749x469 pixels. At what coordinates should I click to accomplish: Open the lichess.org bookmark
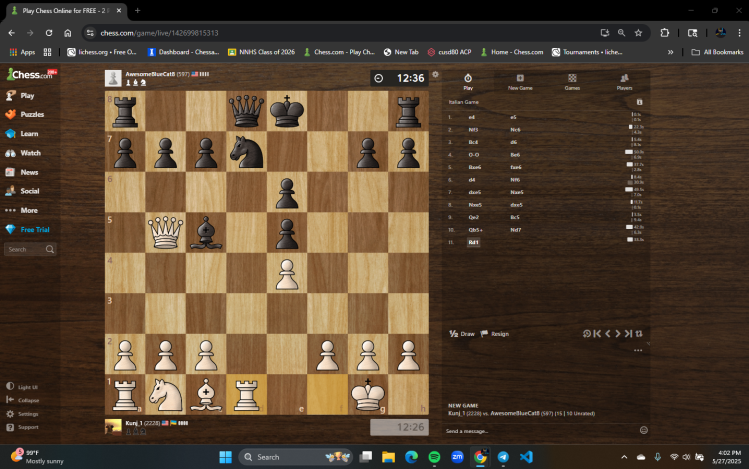[102, 52]
